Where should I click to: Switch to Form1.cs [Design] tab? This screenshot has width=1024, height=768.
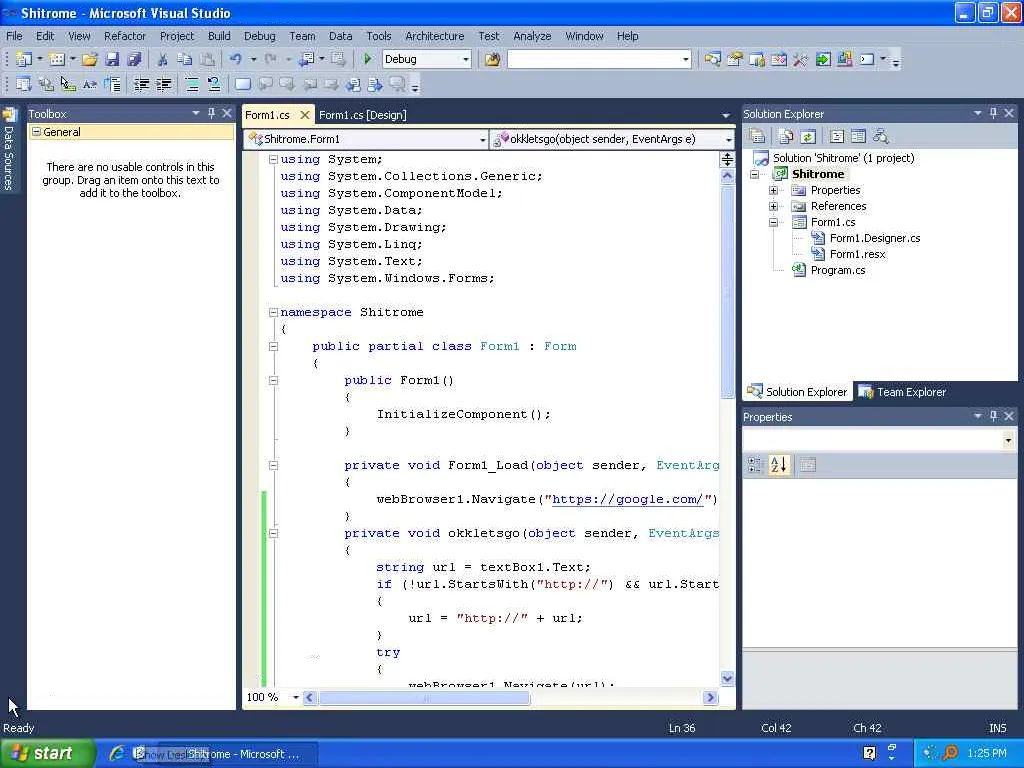coord(362,115)
